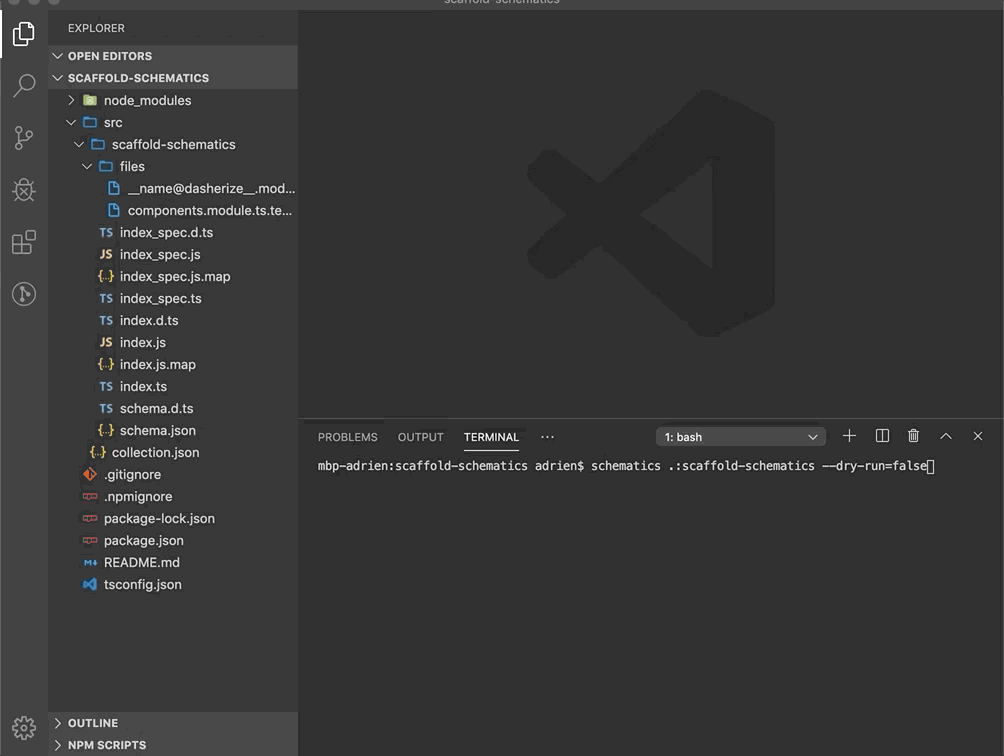Switch to the TERMINAL tab

click(491, 437)
